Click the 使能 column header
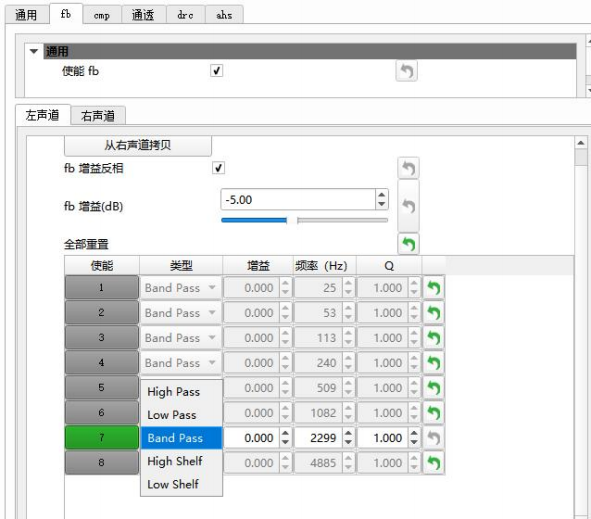Viewport: 591px width, 519px height. pyautogui.click(x=102, y=265)
